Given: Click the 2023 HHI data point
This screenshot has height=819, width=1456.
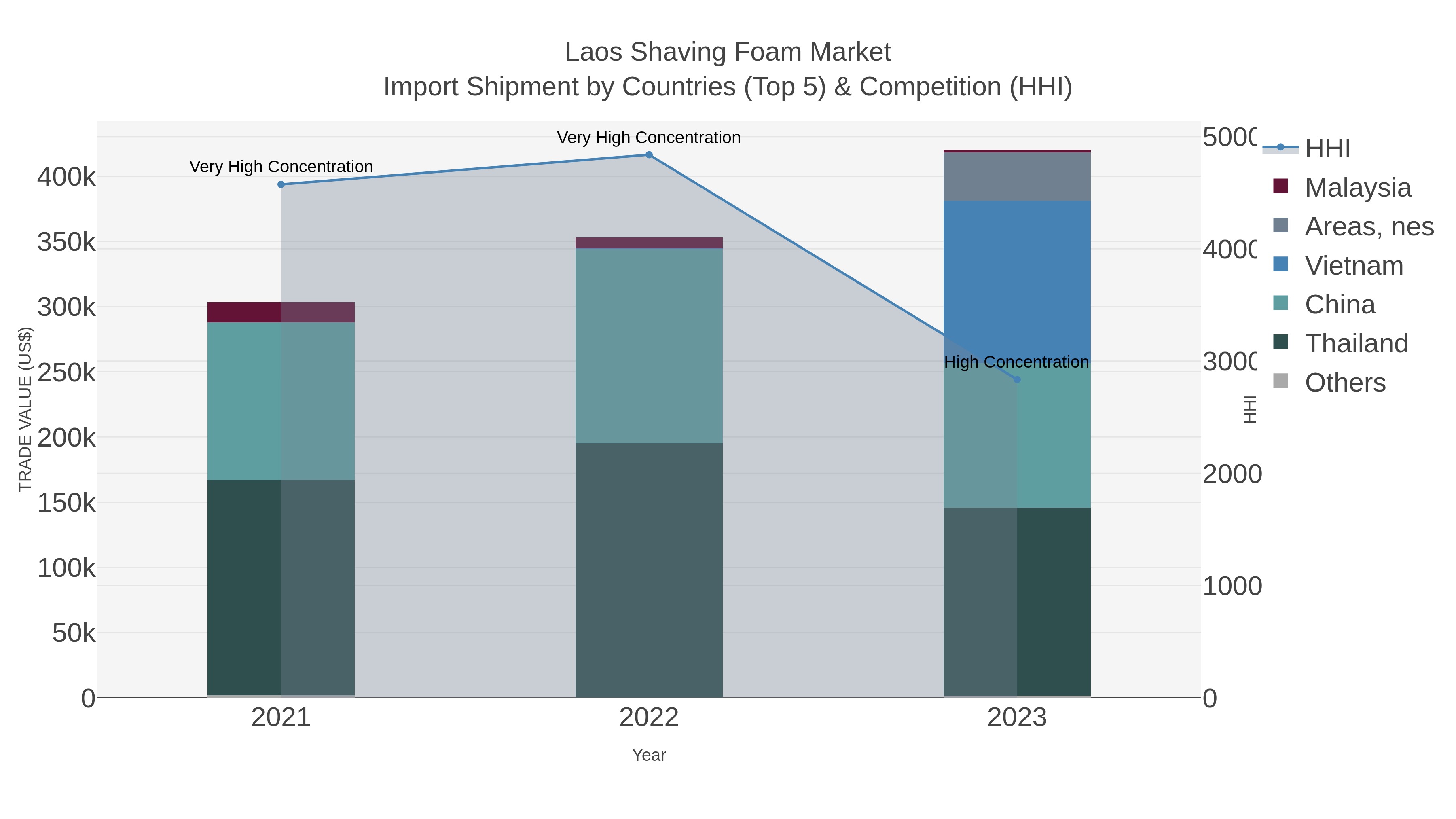Looking at the screenshot, I should pos(1017,380).
